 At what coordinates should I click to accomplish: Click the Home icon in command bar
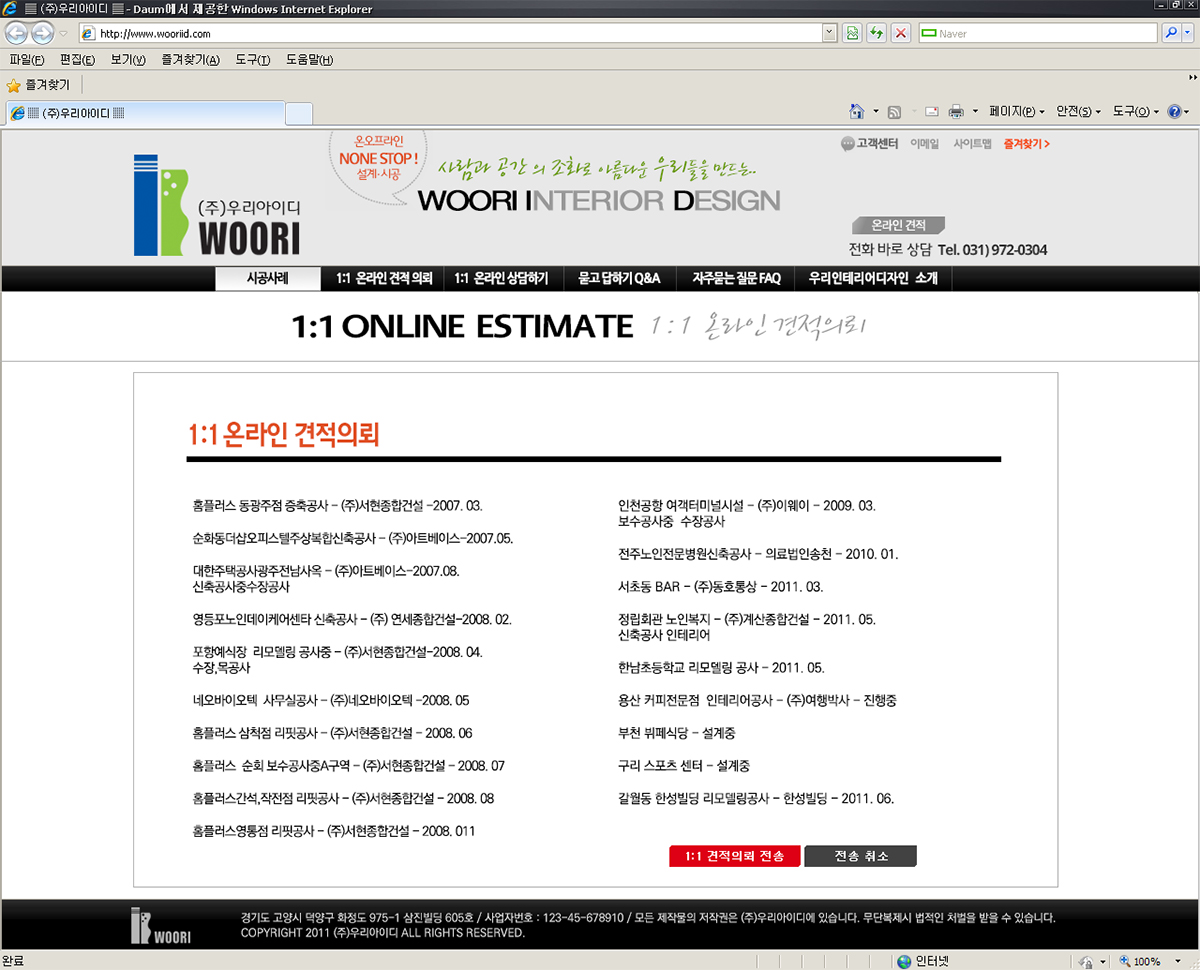[x=856, y=111]
